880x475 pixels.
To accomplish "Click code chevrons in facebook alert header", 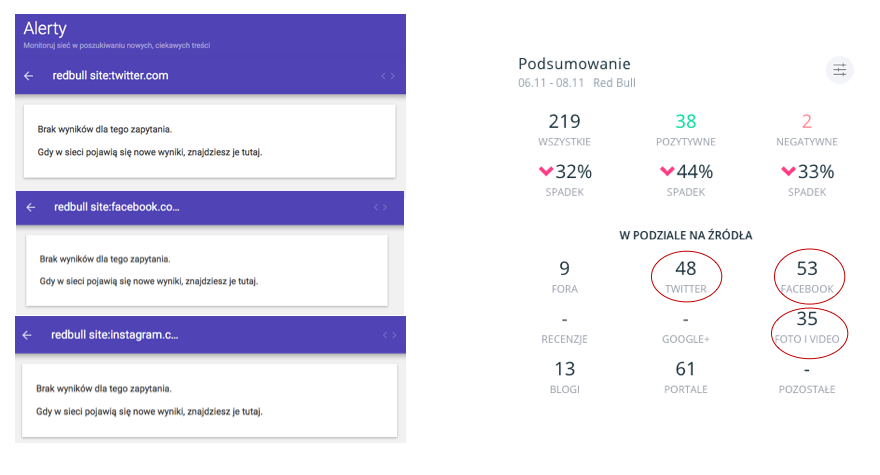I will (380, 207).
